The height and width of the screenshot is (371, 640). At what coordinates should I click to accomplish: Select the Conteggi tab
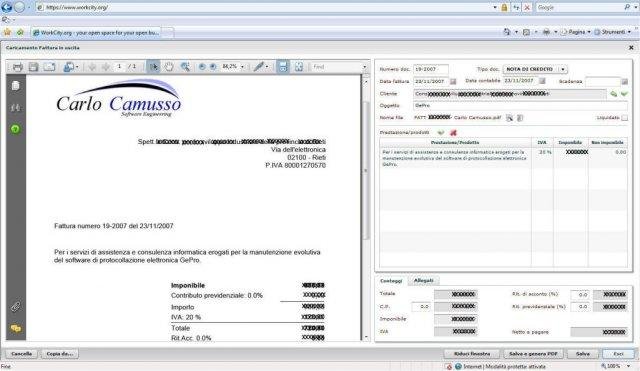[x=391, y=281]
